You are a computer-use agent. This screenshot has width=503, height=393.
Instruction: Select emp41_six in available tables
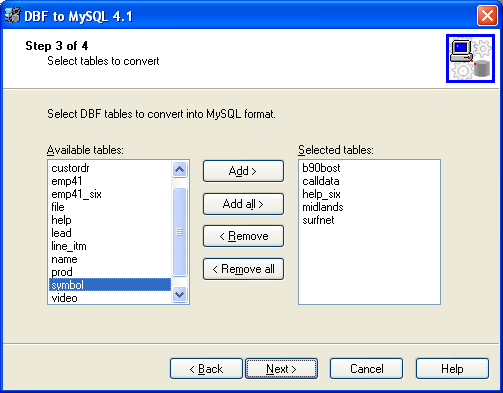pyautogui.click(x=110, y=194)
